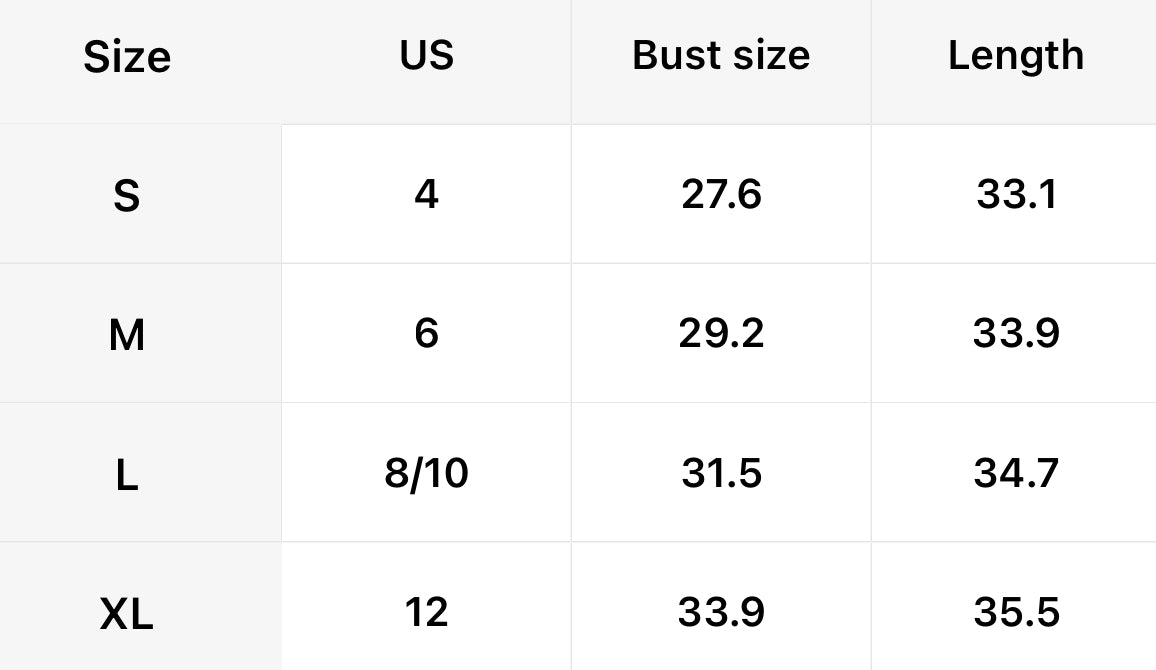1156x670 pixels.
Task: Click the S size row label
Action: click(x=127, y=195)
